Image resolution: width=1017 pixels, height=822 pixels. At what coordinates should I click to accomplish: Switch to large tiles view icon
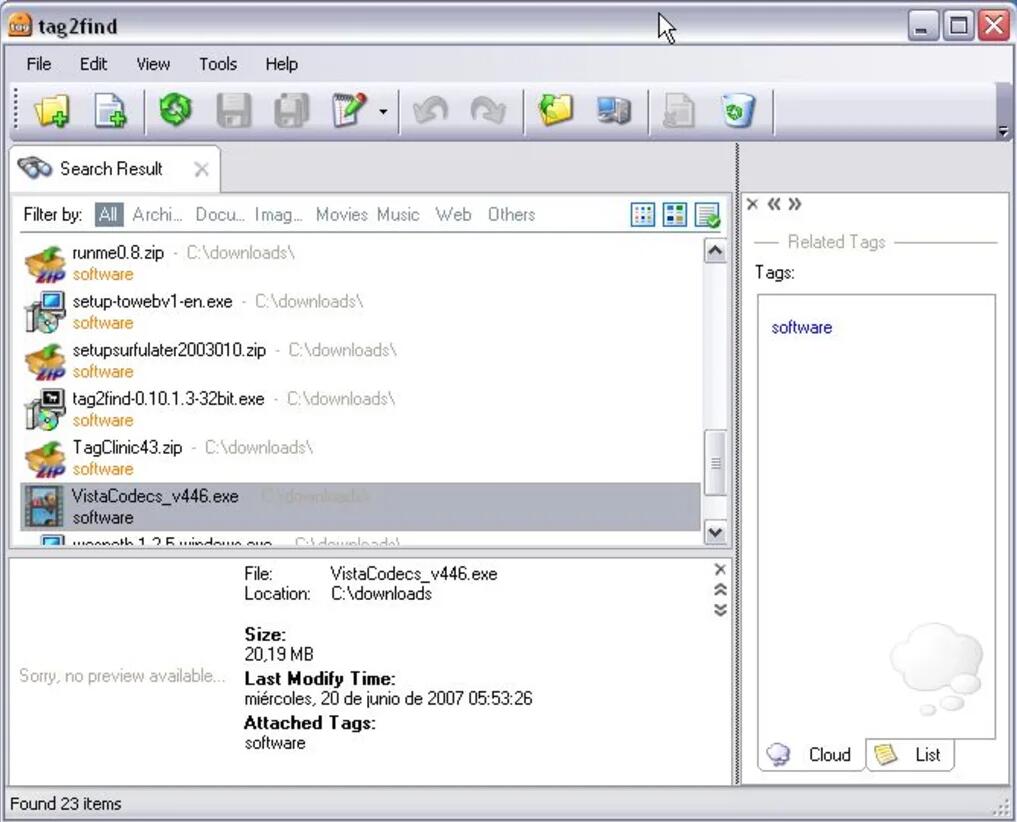[x=675, y=215]
